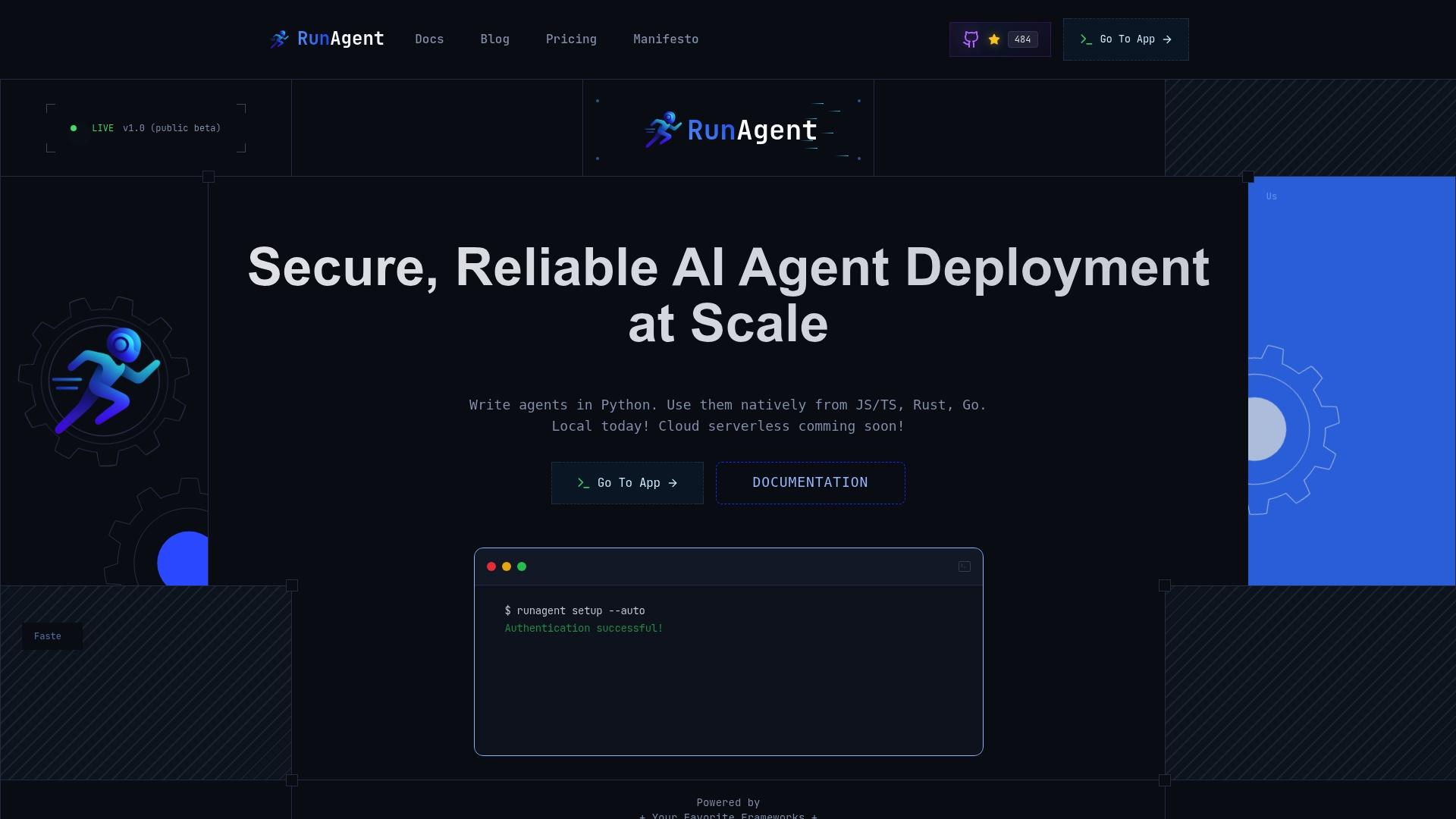Click the main headline text
This screenshot has width=1456, height=819.
tap(728, 295)
